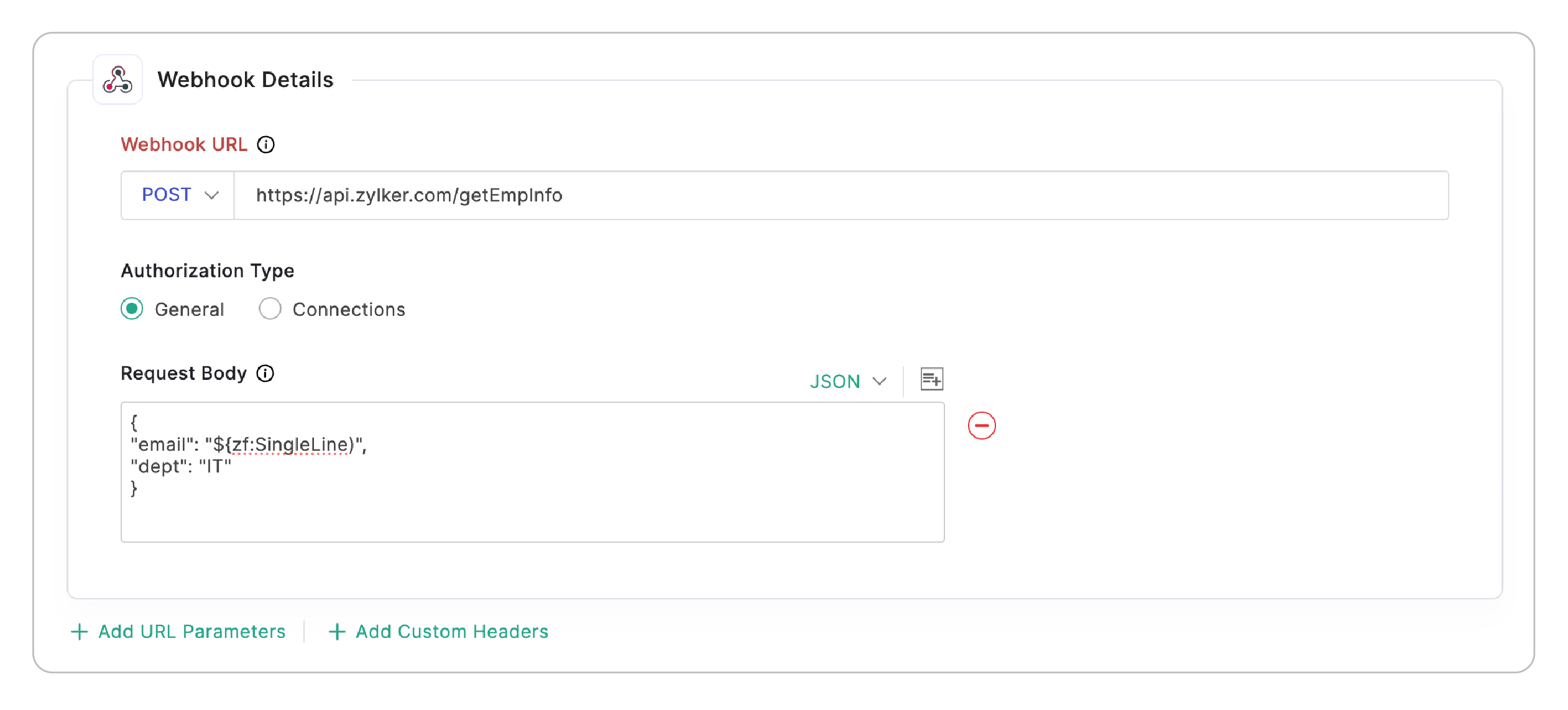
Task: Click info icon next to Webhook URL
Action: pyautogui.click(x=266, y=144)
